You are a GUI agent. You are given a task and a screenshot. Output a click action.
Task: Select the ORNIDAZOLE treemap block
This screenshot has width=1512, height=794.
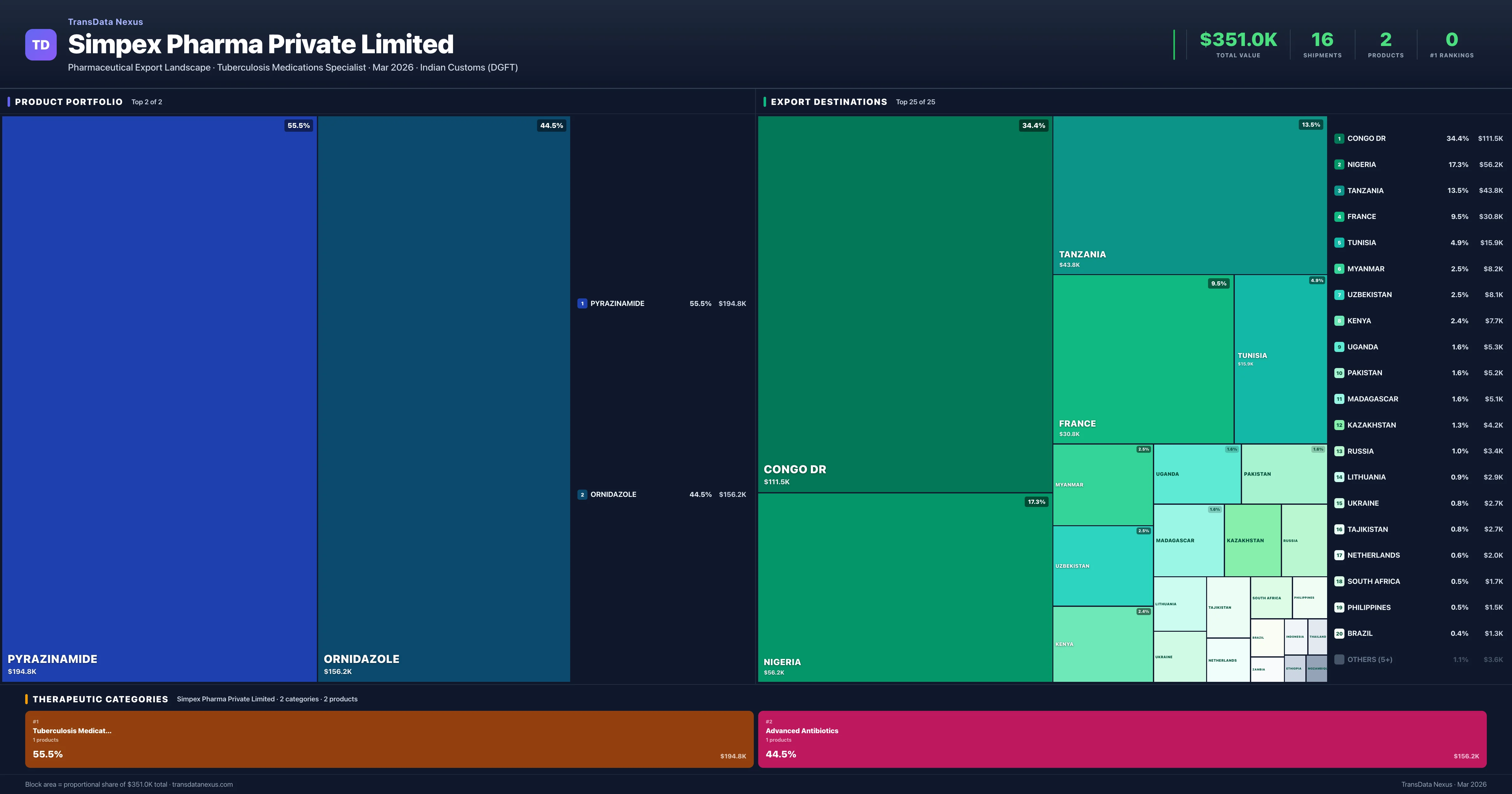click(x=444, y=398)
